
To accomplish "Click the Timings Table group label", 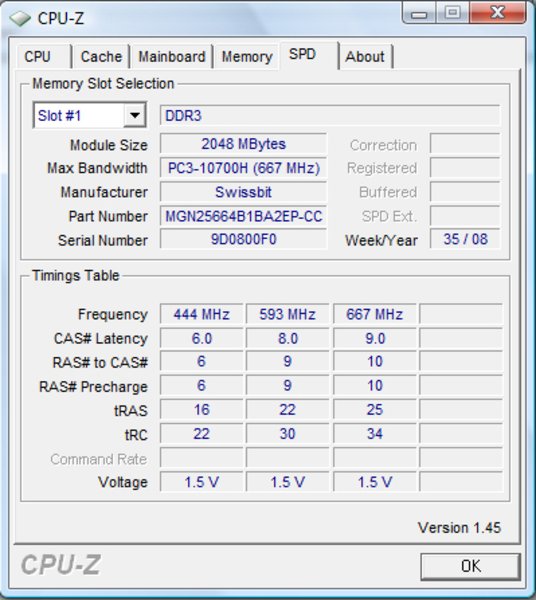I will coord(75,276).
